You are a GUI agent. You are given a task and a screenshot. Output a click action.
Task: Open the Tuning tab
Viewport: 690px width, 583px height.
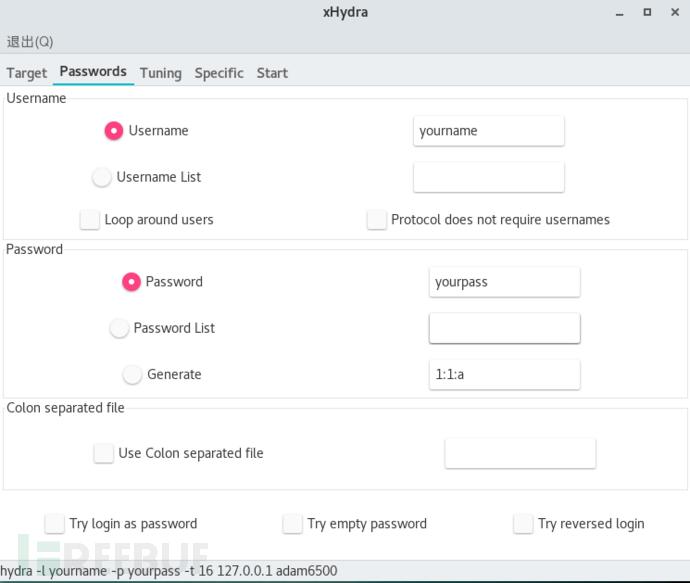coord(161,73)
